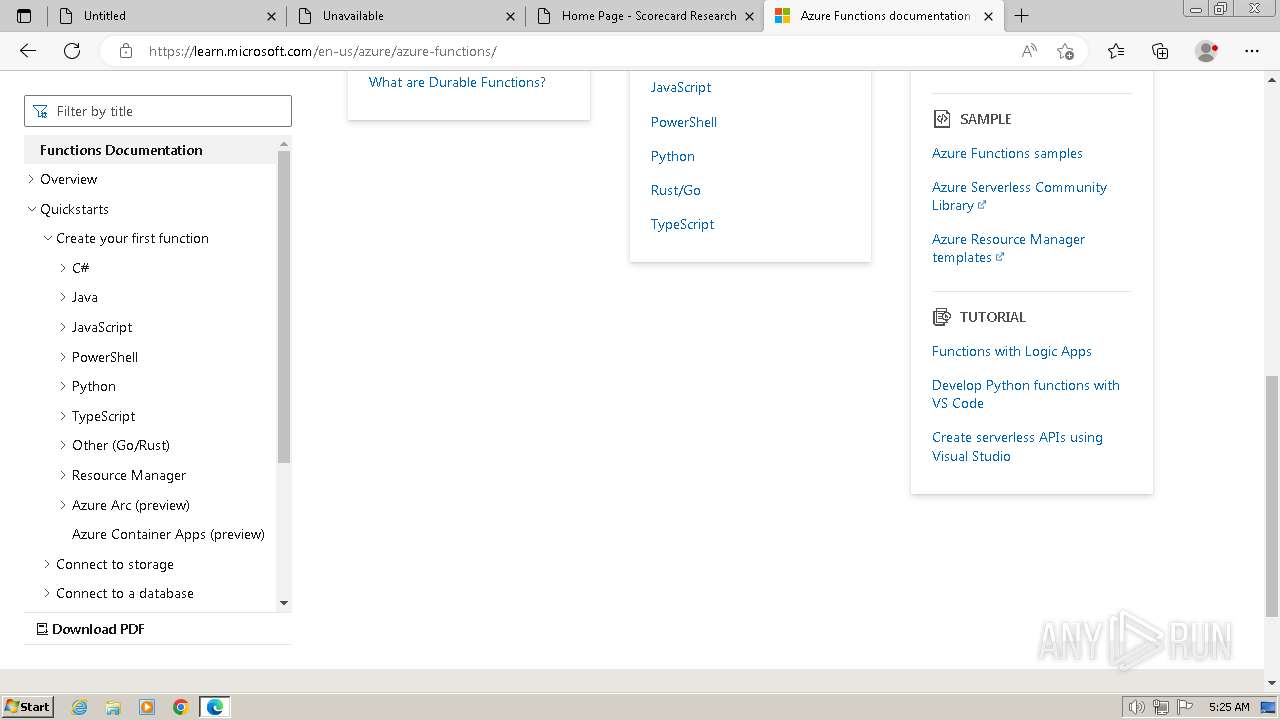This screenshot has height=720, width=1280.
Task: Open the Collections icon in toolbar
Action: (1160, 51)
